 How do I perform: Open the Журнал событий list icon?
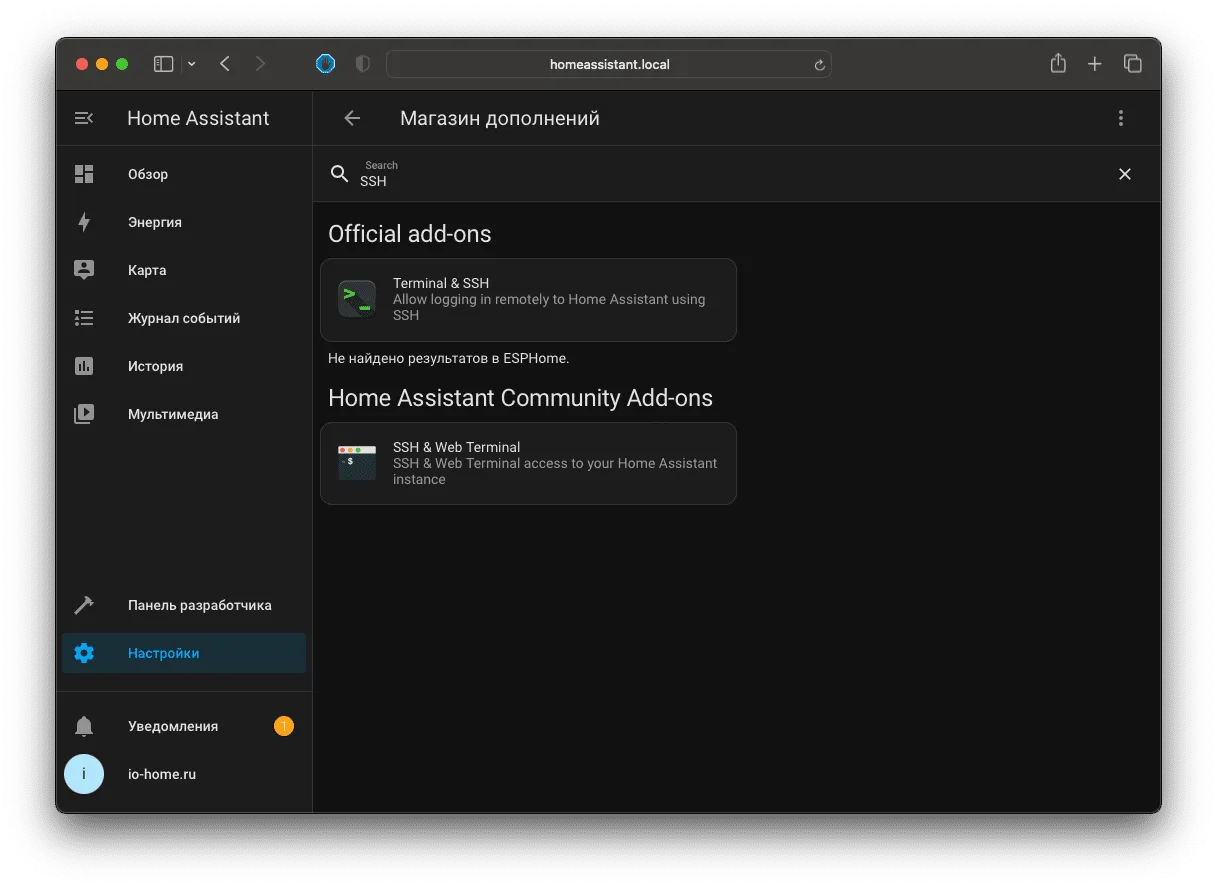tap(84, 318)
